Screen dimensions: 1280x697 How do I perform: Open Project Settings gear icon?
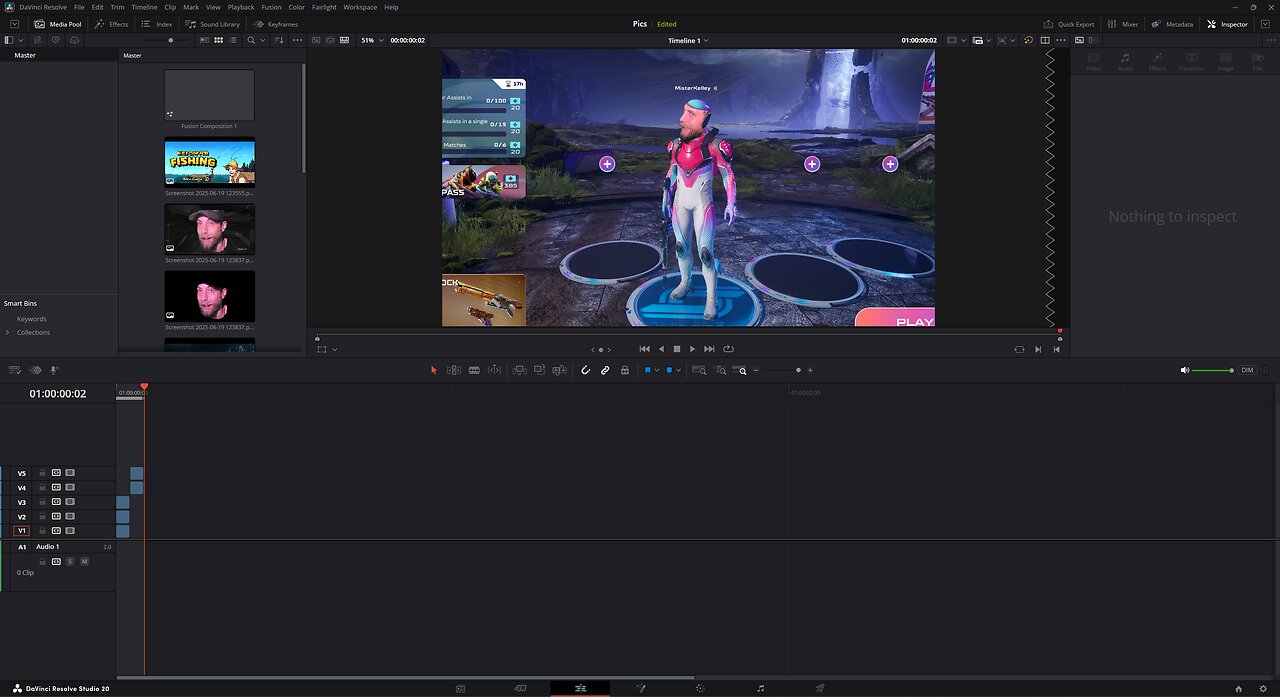[x=1264, y=688]
